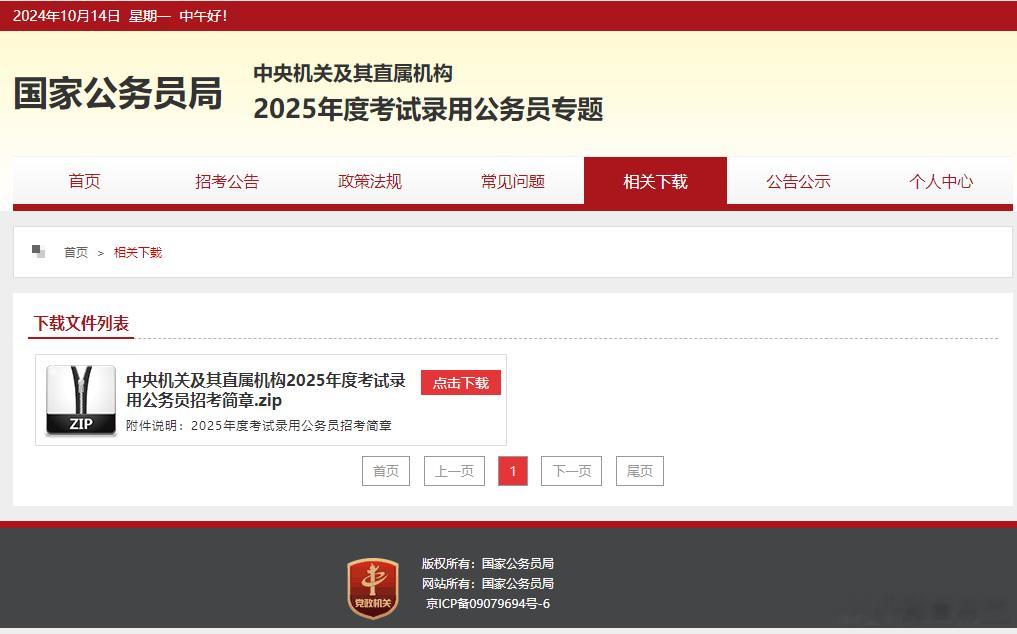The width and height of the screenshot is (1017, 634).
Task: Jump to last page with 尾页
Action: point(640,471)
